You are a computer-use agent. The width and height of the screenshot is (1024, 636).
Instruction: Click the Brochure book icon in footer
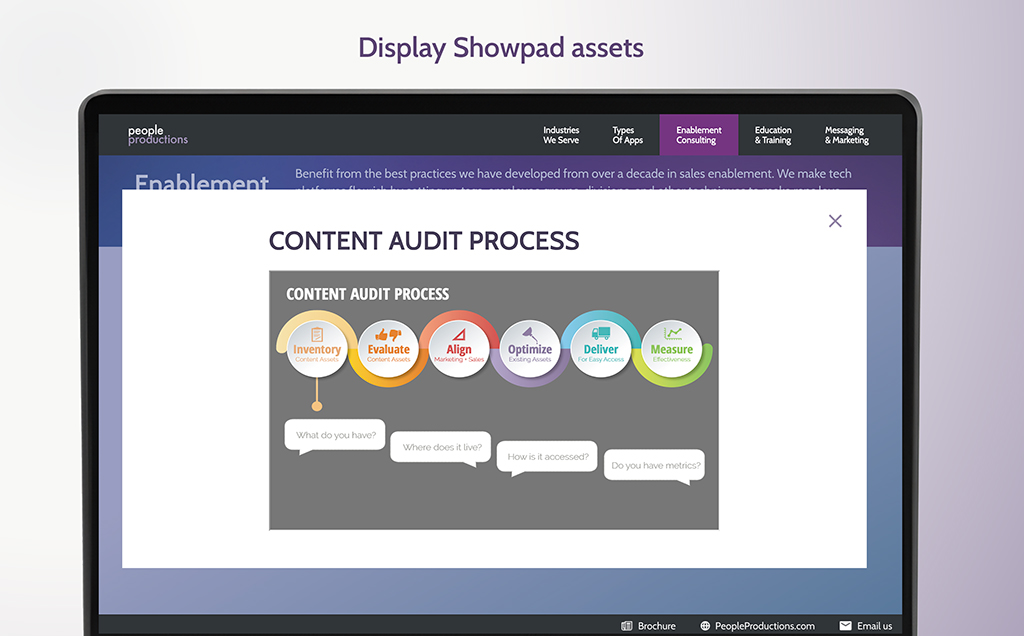627,626
